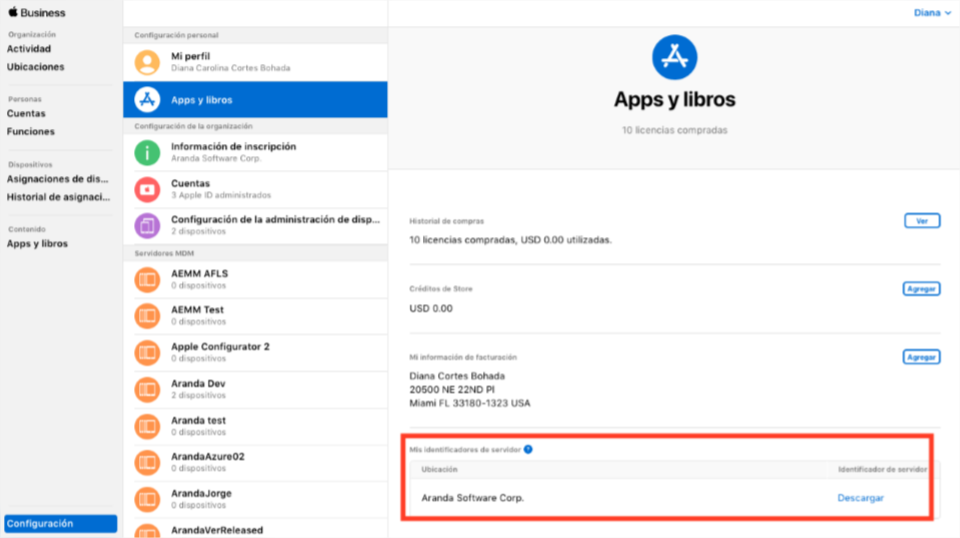960x538 pixels.
Task: Click the AEMM AFLS server icon
Action: [147, 280]
